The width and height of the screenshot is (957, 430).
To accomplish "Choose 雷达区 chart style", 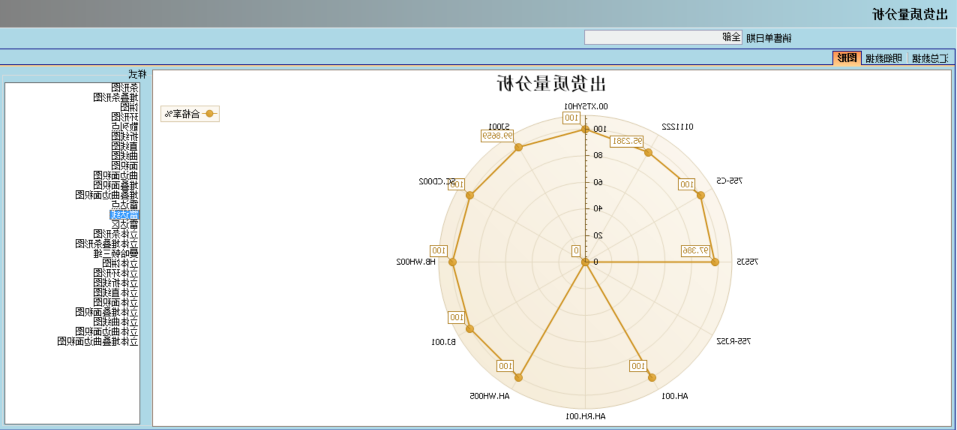I will click(x=125, y=224).
